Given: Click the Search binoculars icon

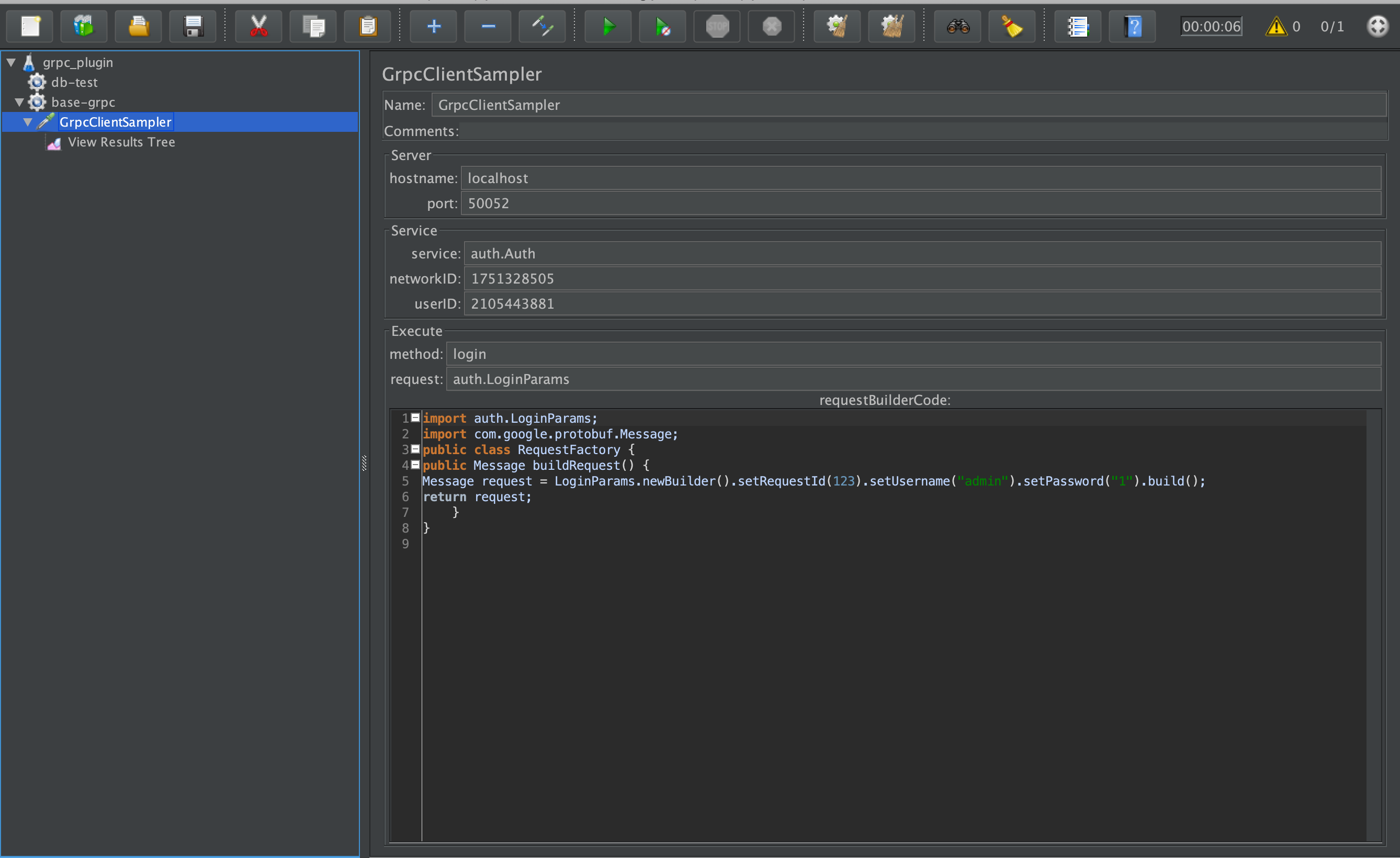Looking at the screenshot, I should click(x=957, y=26).
